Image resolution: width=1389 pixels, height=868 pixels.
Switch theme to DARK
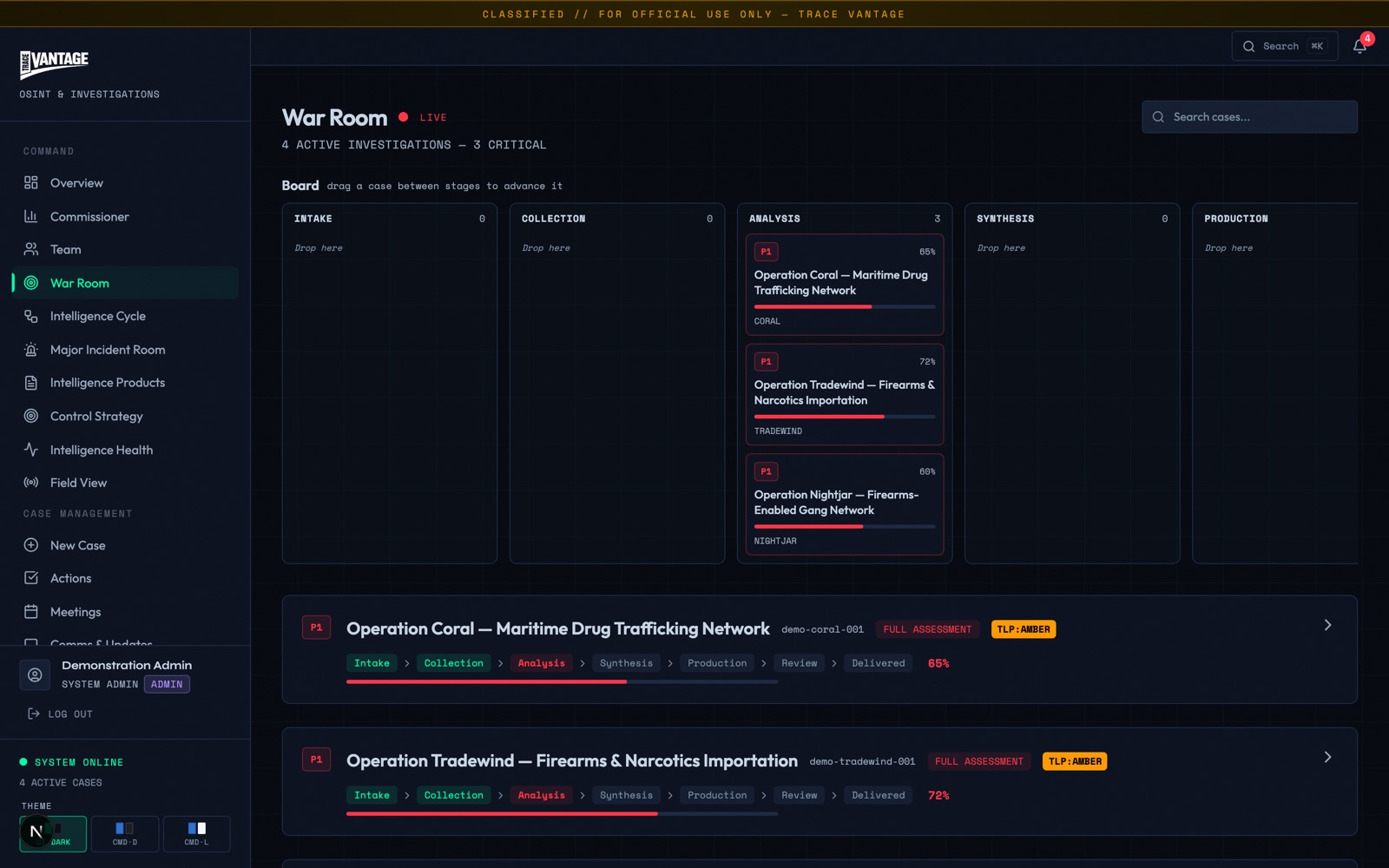pos(53,834)
